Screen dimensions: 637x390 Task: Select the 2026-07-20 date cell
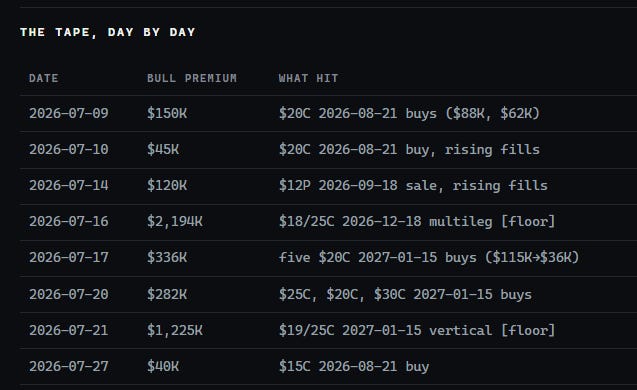click(69, 294)
